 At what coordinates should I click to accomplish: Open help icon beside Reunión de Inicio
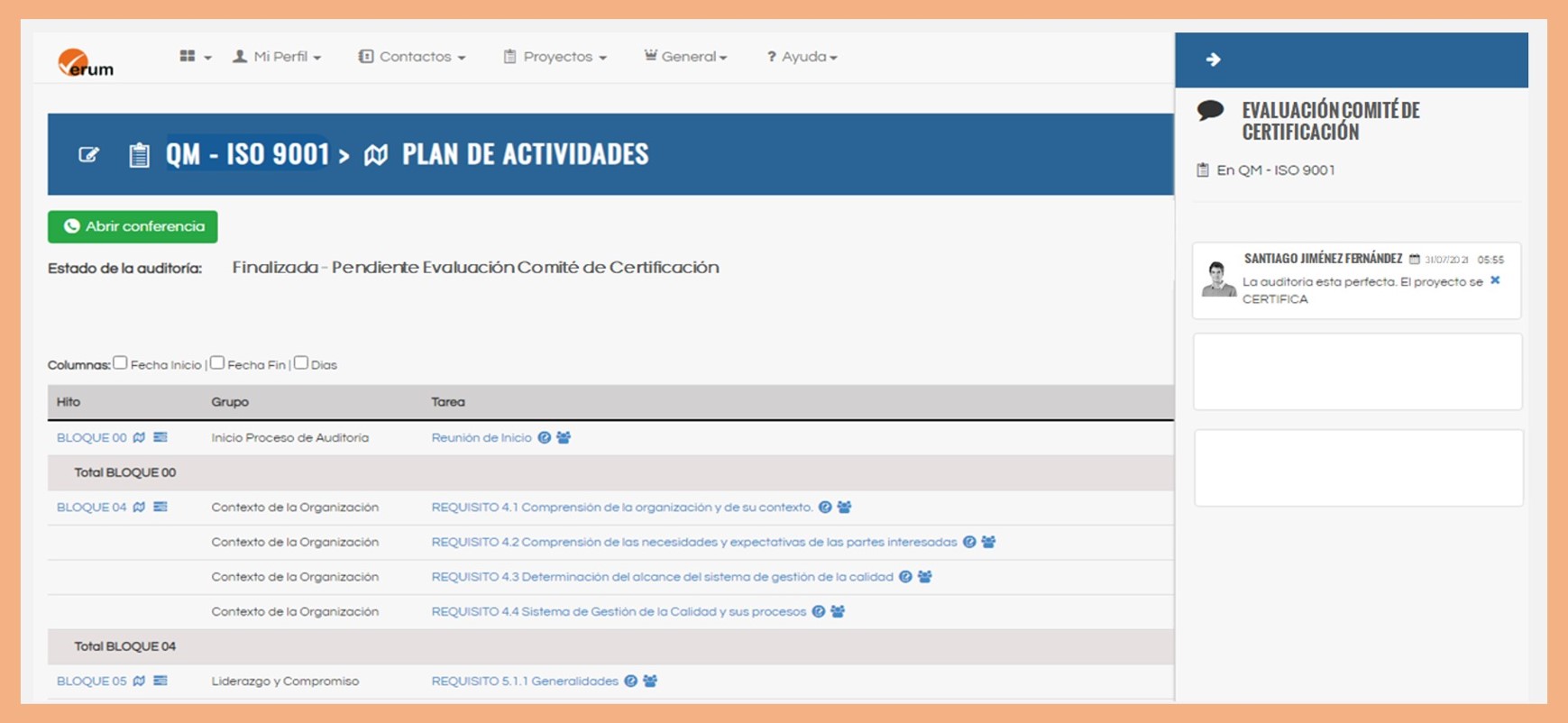point(545,437)
